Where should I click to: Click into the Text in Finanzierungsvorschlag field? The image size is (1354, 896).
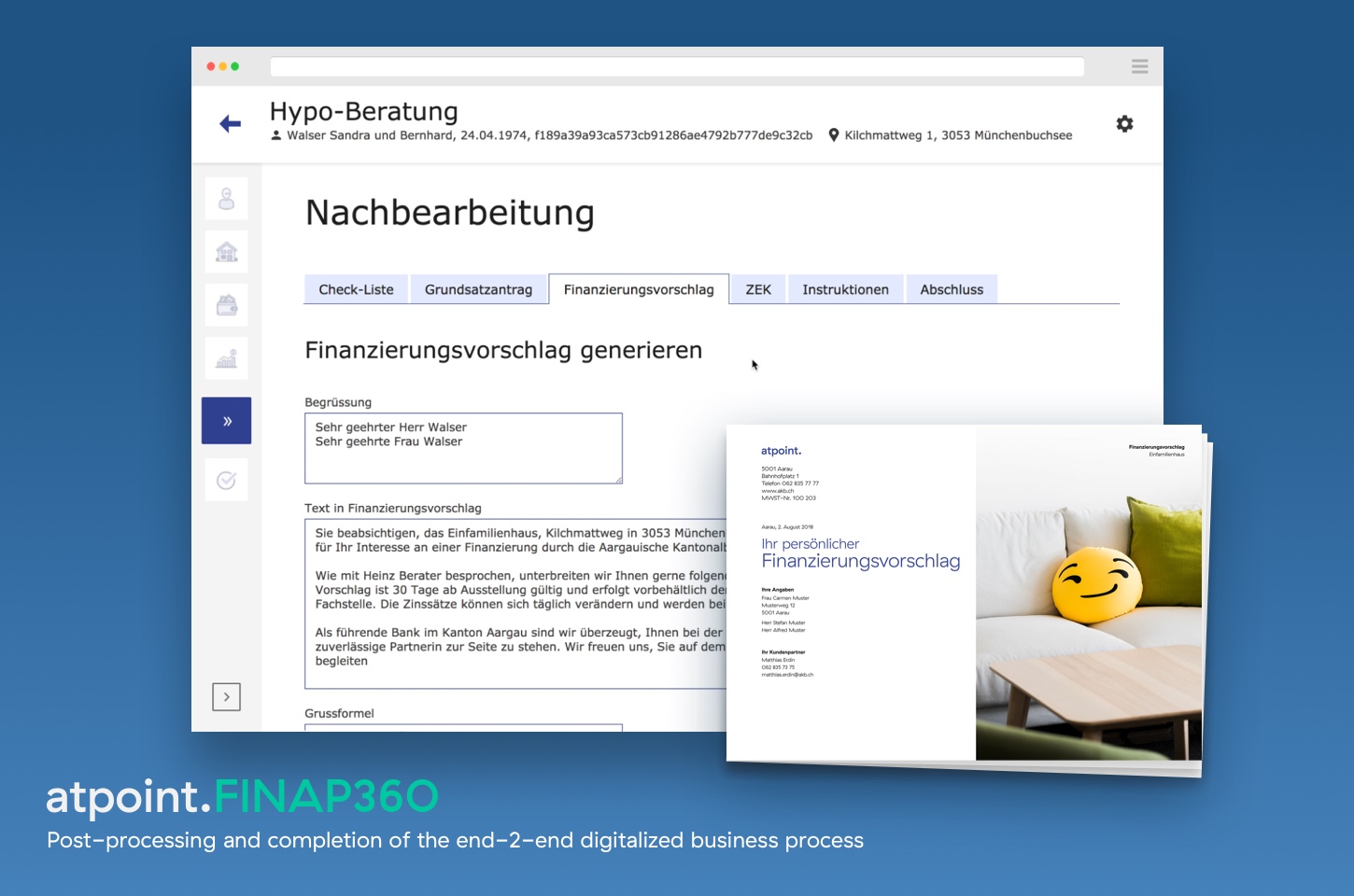(515, 604)
